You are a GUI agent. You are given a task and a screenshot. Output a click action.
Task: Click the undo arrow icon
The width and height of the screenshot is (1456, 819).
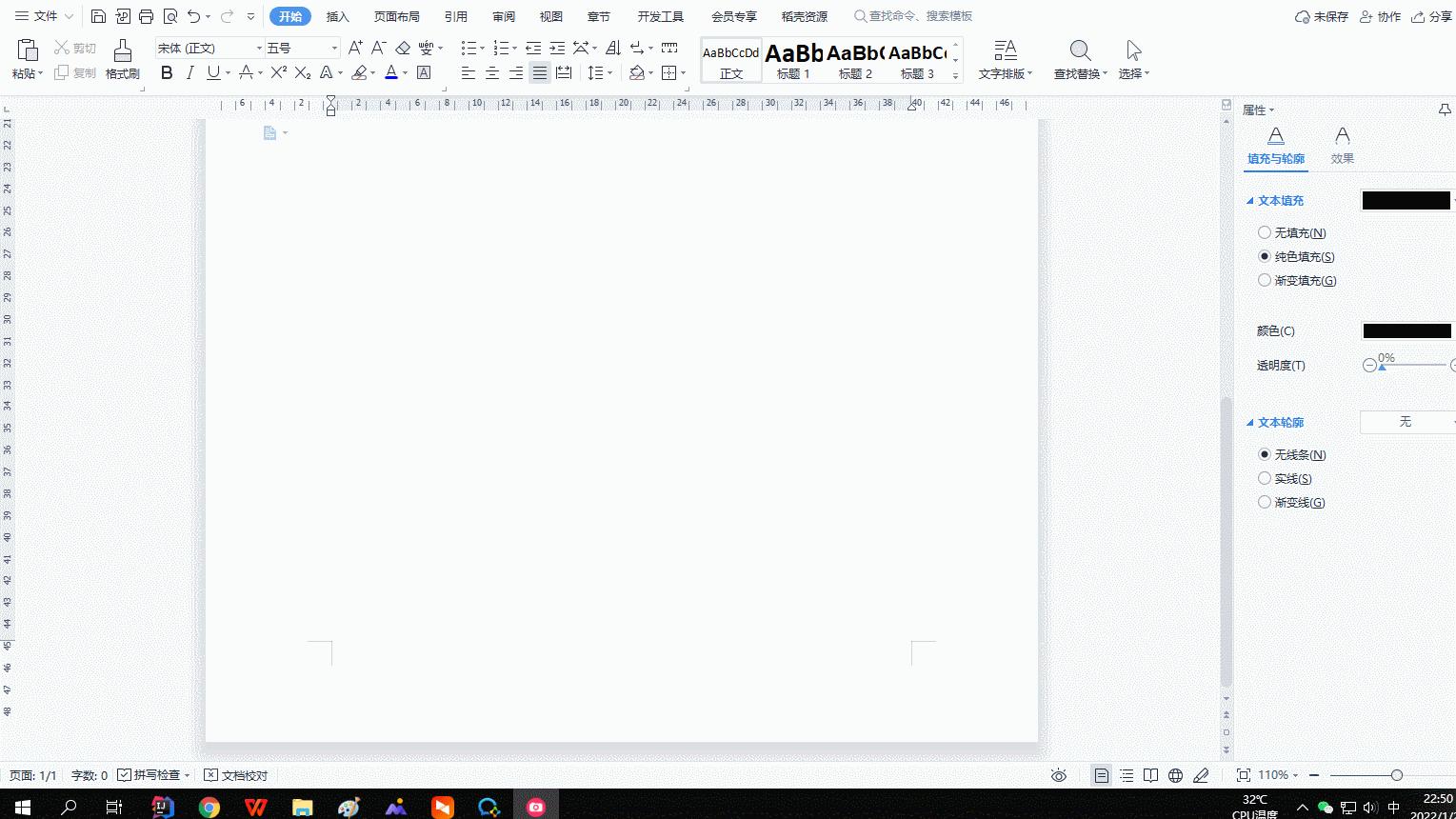[x=194, y=16]
